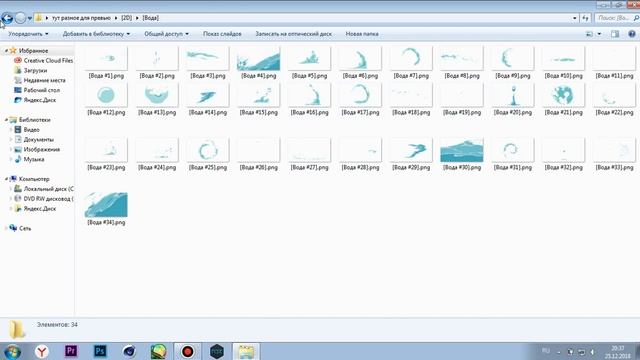Start Показ слайдов

coord(222,34)
